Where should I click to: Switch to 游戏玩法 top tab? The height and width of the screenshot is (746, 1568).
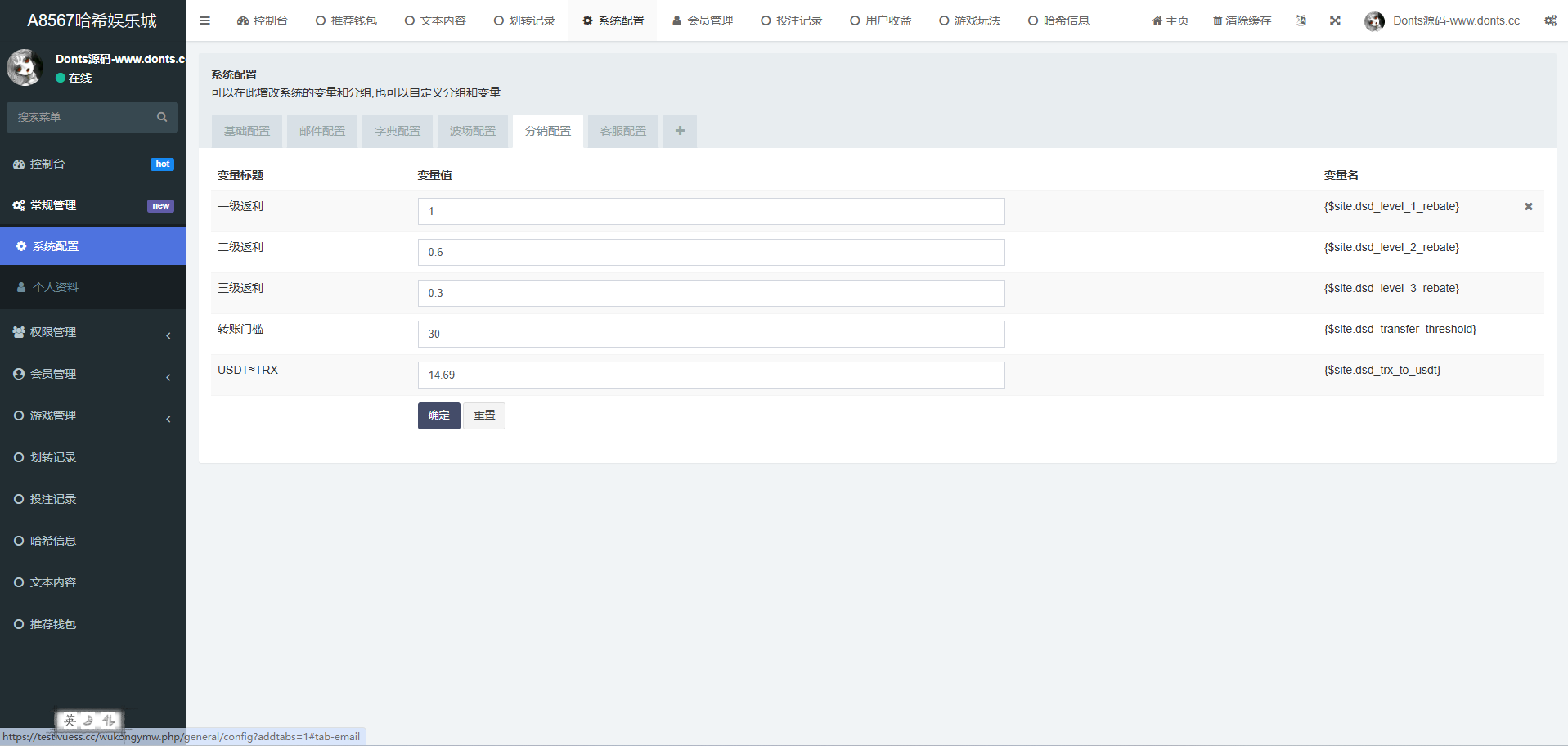[970, 20]
